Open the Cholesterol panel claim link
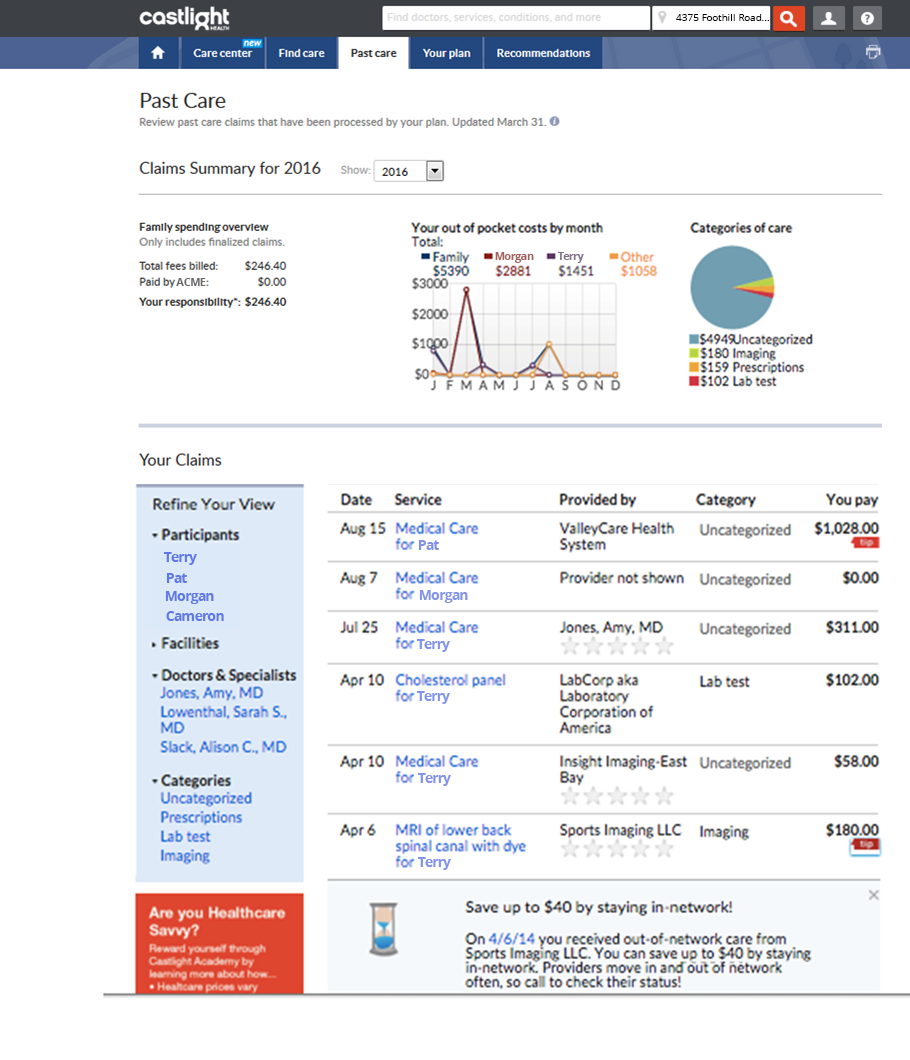The height and width of the screenshot is (1060, 910). [450, 680]
